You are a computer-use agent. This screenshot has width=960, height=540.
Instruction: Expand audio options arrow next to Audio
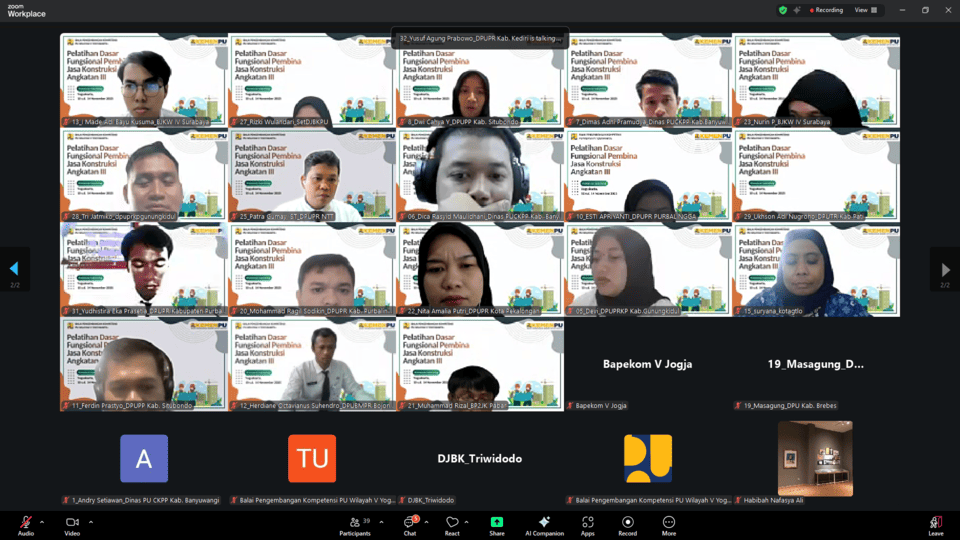point(44,521)
